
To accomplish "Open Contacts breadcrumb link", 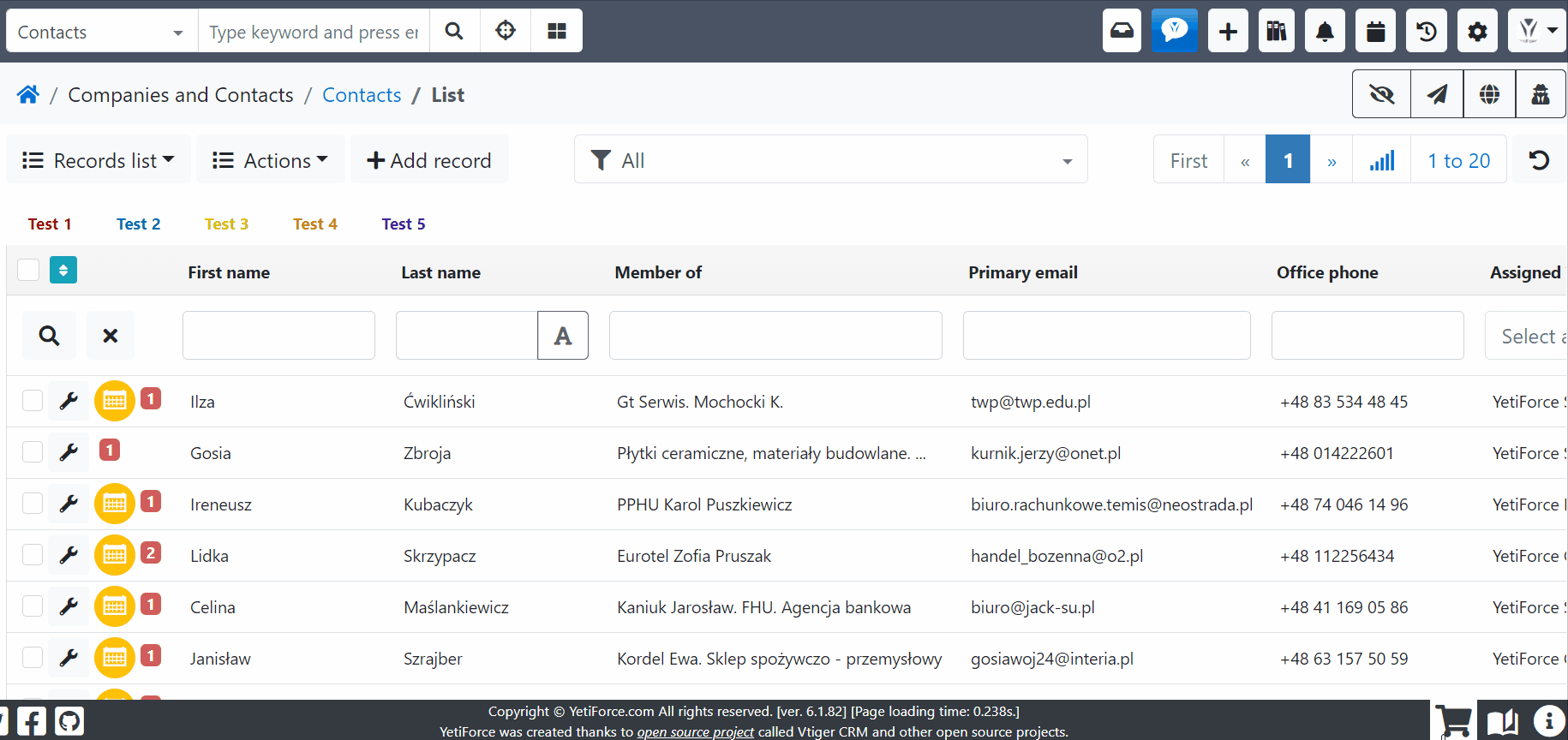I will (x=362, y=94).
